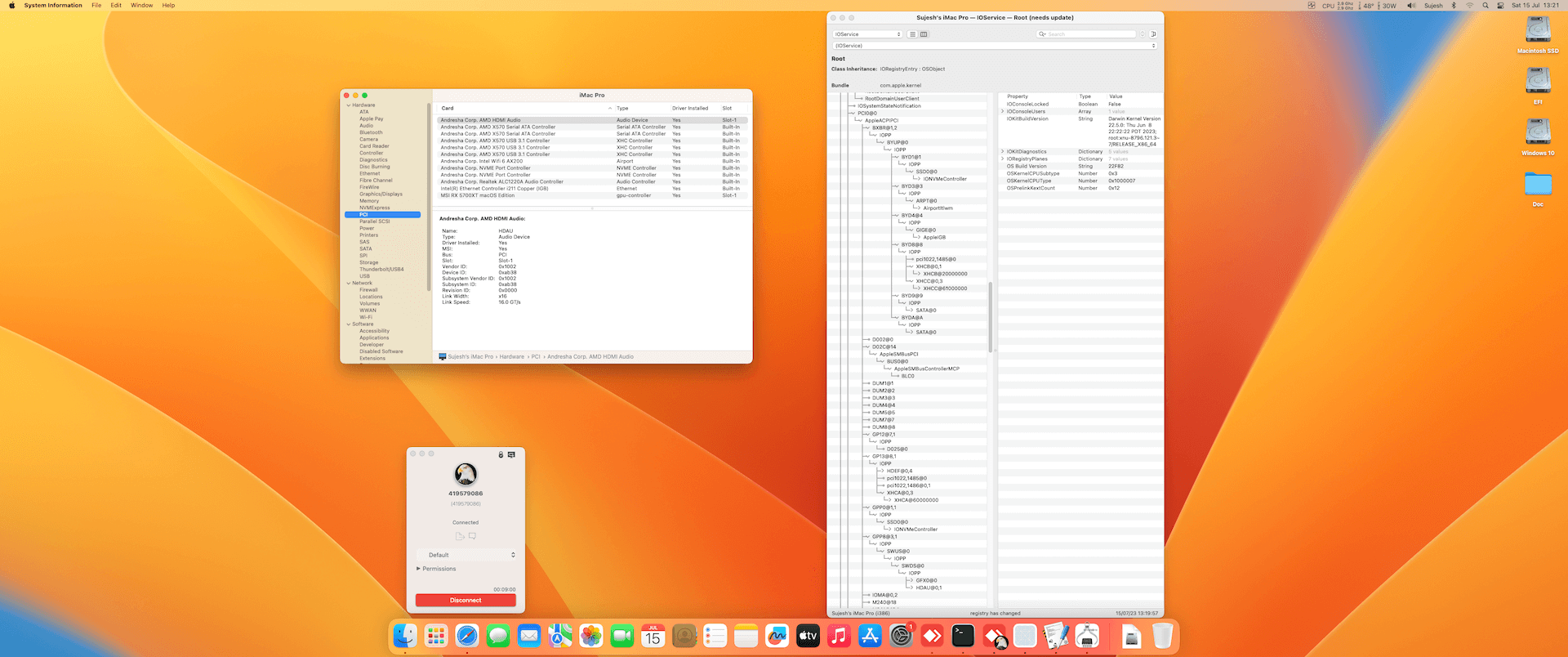This screenshot has height=657, width=1568.
Task: Open the (IOService) path dropdown
Action: (x=994, y=46)
